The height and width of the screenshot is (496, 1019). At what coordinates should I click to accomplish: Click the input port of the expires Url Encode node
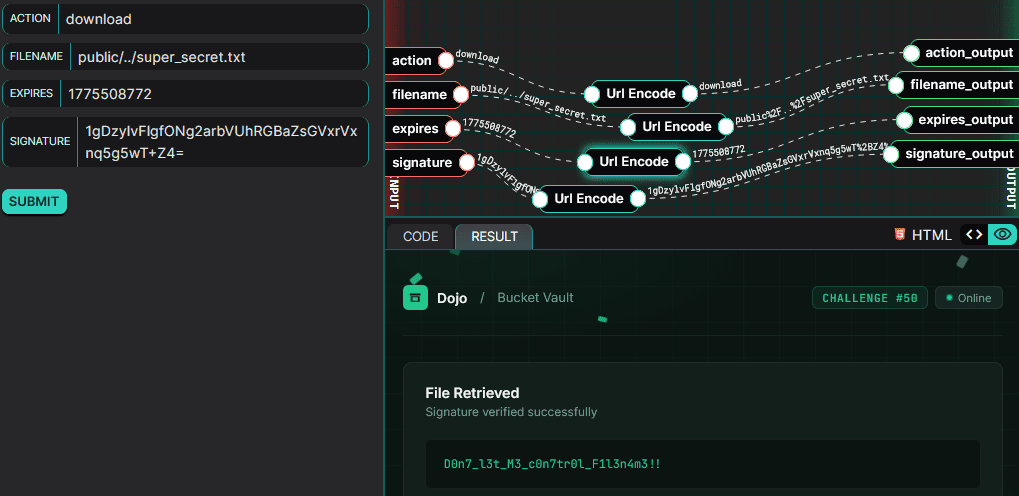585,161
